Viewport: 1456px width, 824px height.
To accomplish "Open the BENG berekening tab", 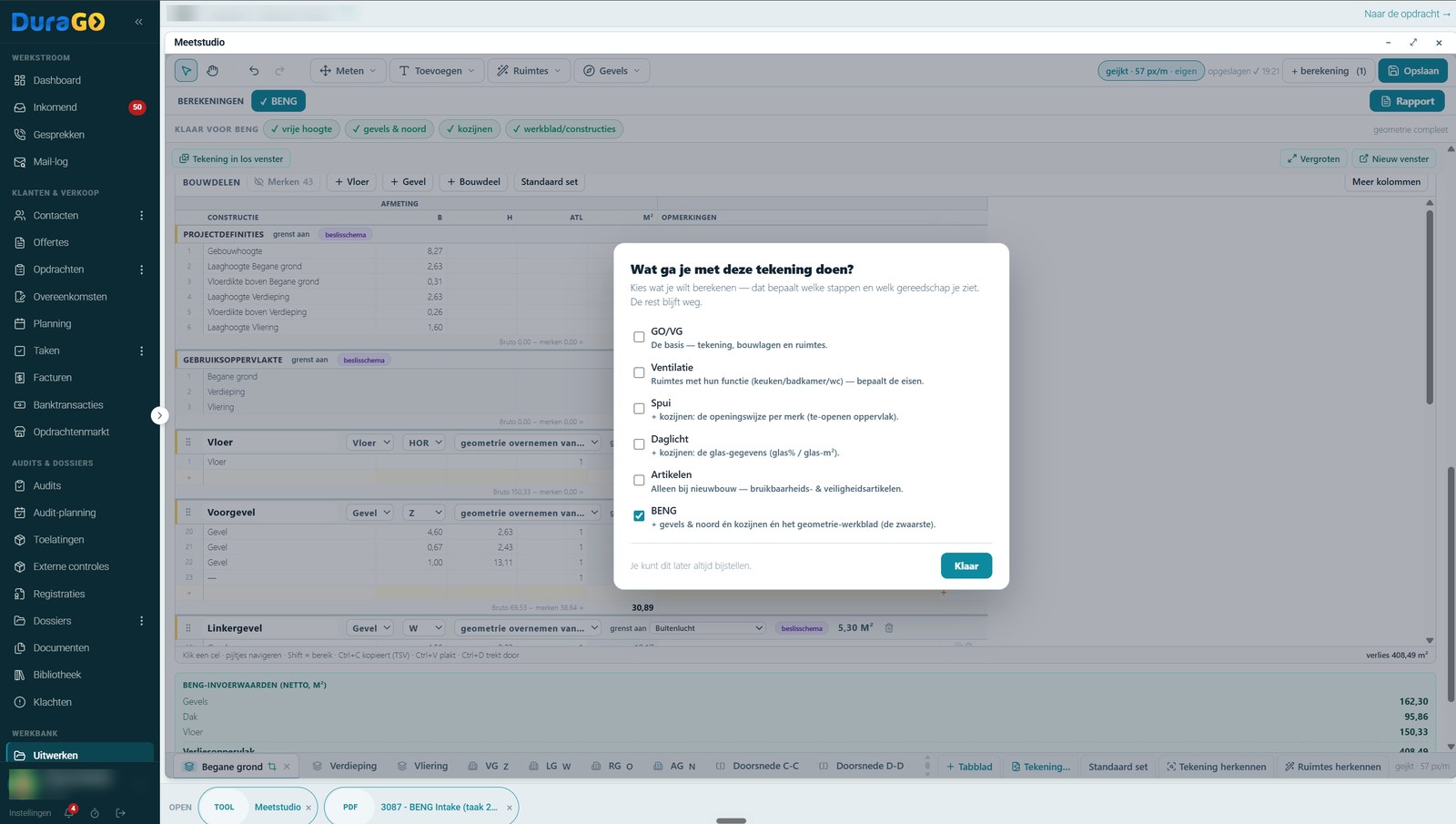I will pyautogui.click(x=278, y=101).
